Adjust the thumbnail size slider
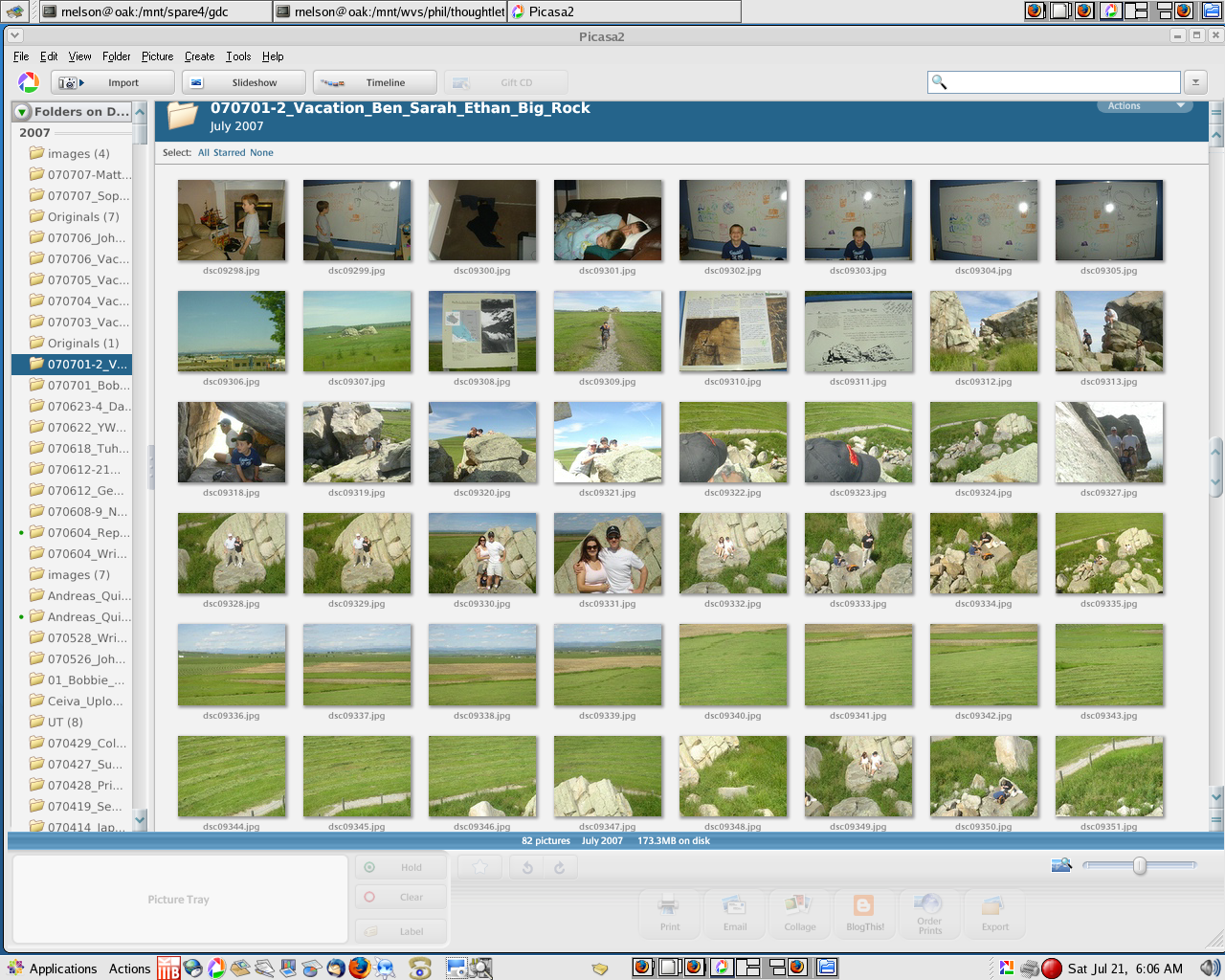The height and width of the screenshot is (980, 1225). 1139,865
